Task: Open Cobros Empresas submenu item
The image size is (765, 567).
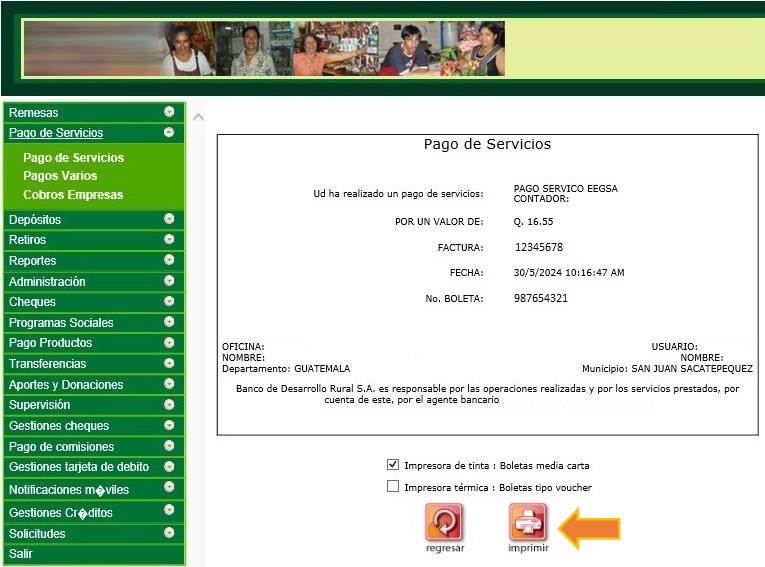Action: 73,195
